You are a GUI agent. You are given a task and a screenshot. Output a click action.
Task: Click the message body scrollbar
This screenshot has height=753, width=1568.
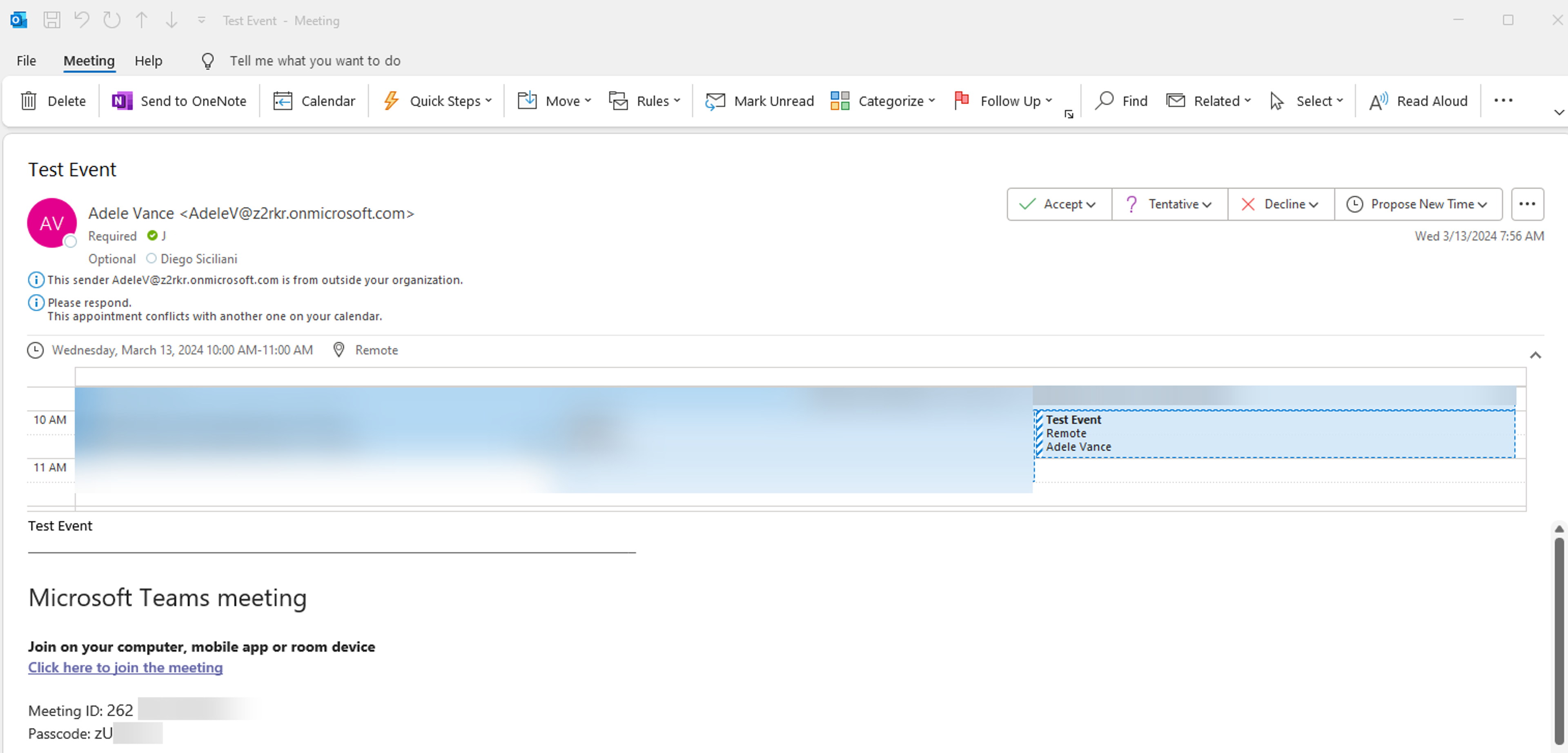click(1558, 640)
